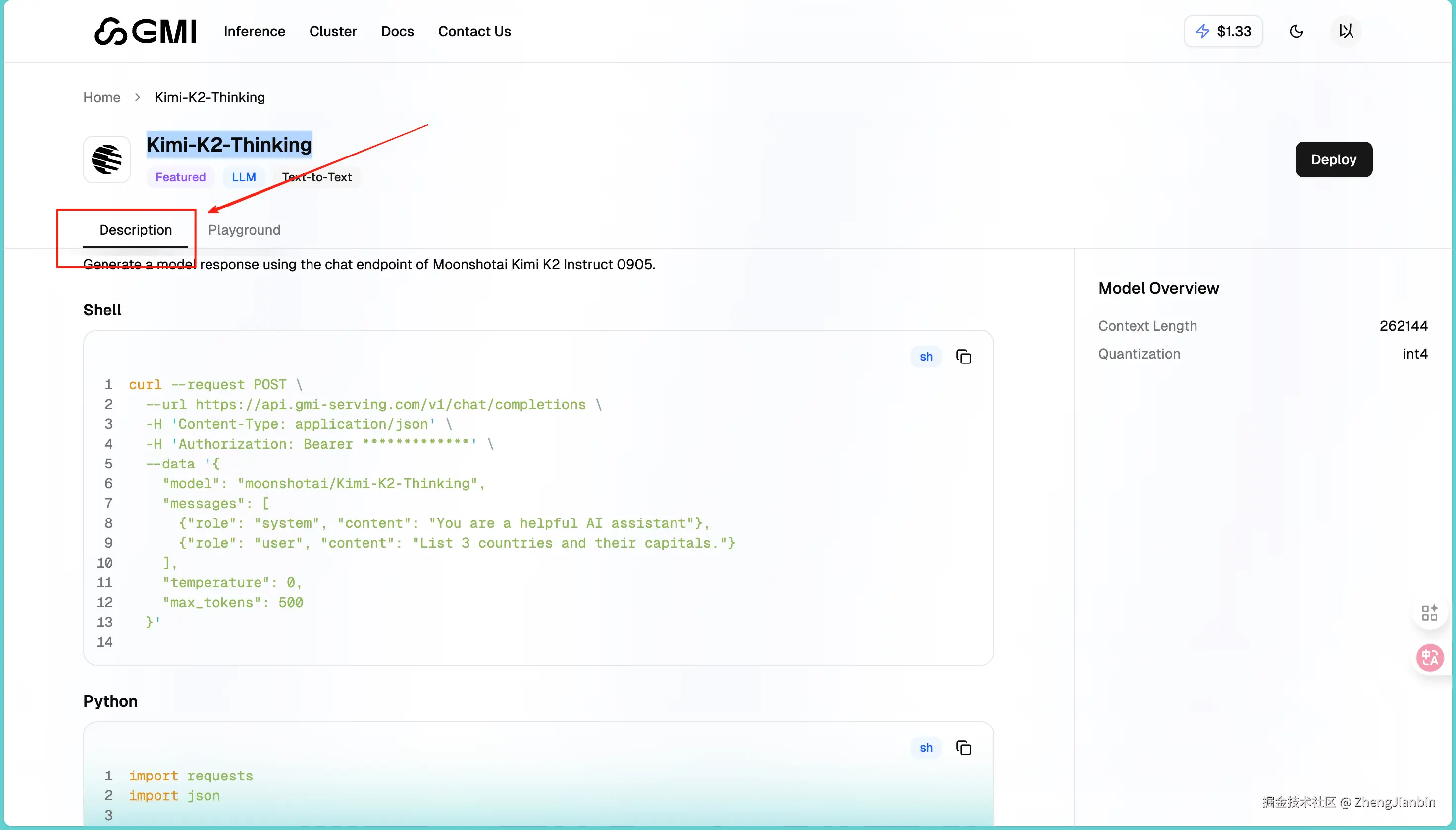Click the floating grid apps icon
This screenshot has width=1456, height=830.
pos(1429,613)
